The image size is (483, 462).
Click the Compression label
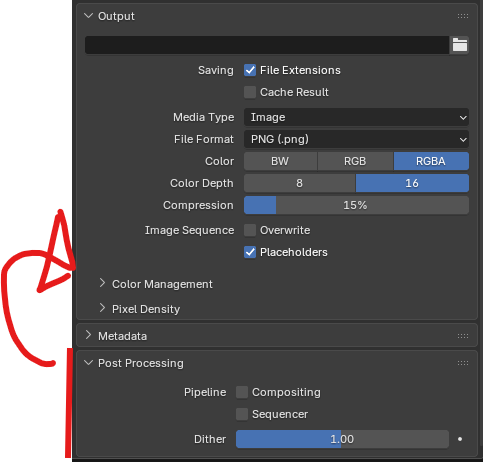[x=198, y=205]
